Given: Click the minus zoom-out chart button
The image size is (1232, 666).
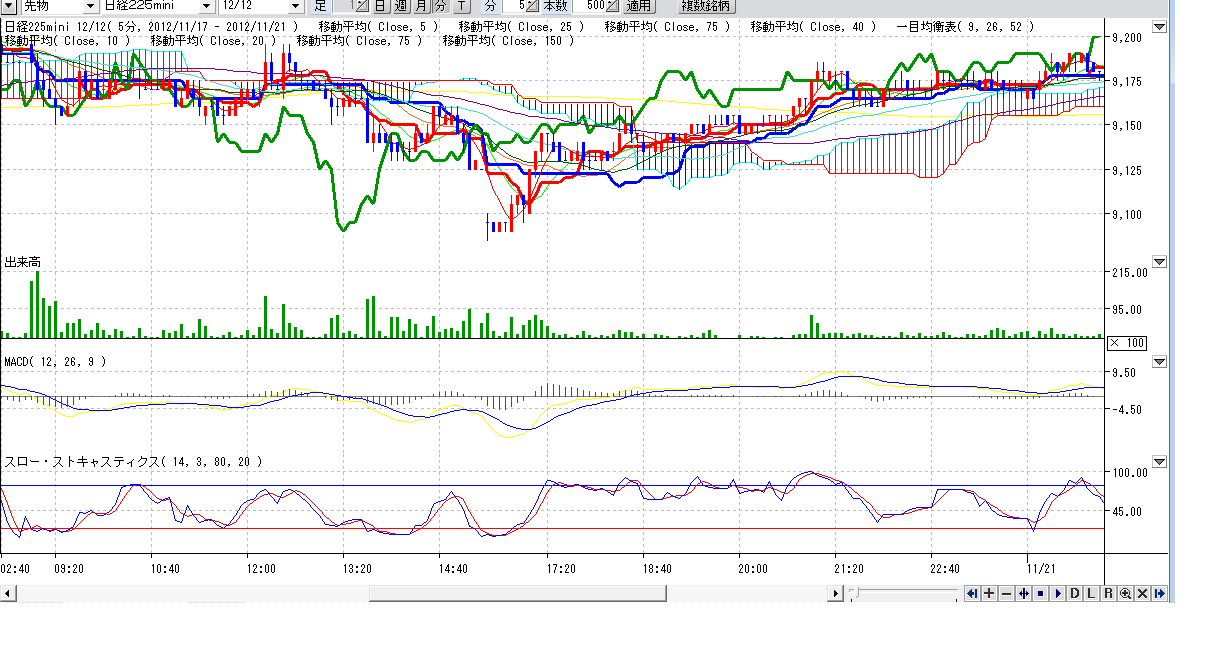Looking at the screenshot, I should 1006,593.
